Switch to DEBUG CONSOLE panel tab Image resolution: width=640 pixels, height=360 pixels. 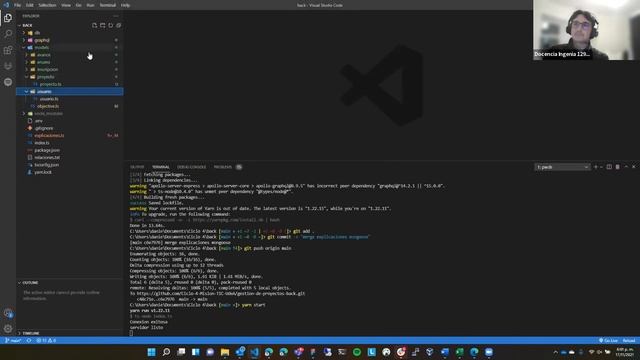(191, 167)
